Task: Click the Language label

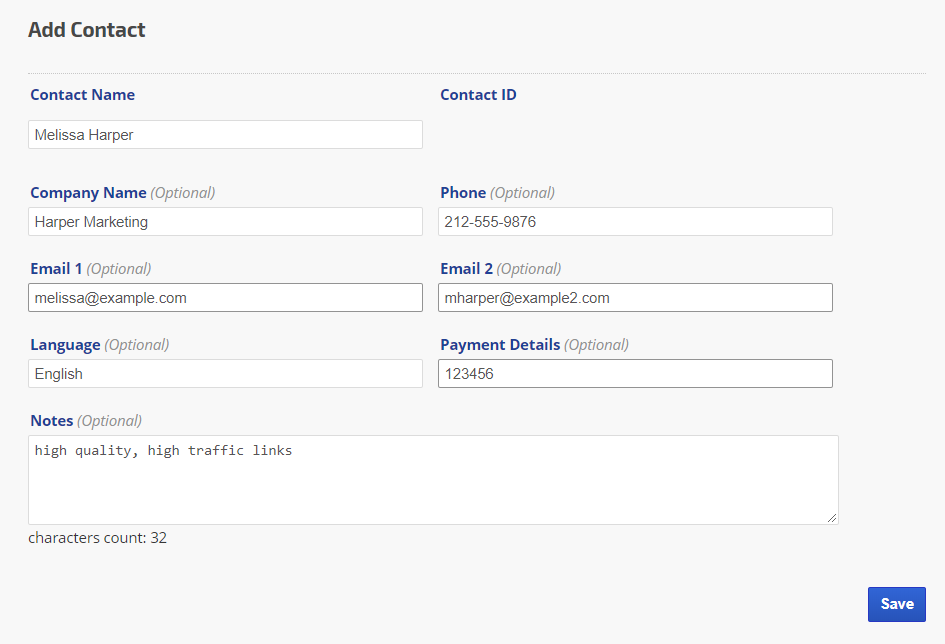Action: (65, 345)
